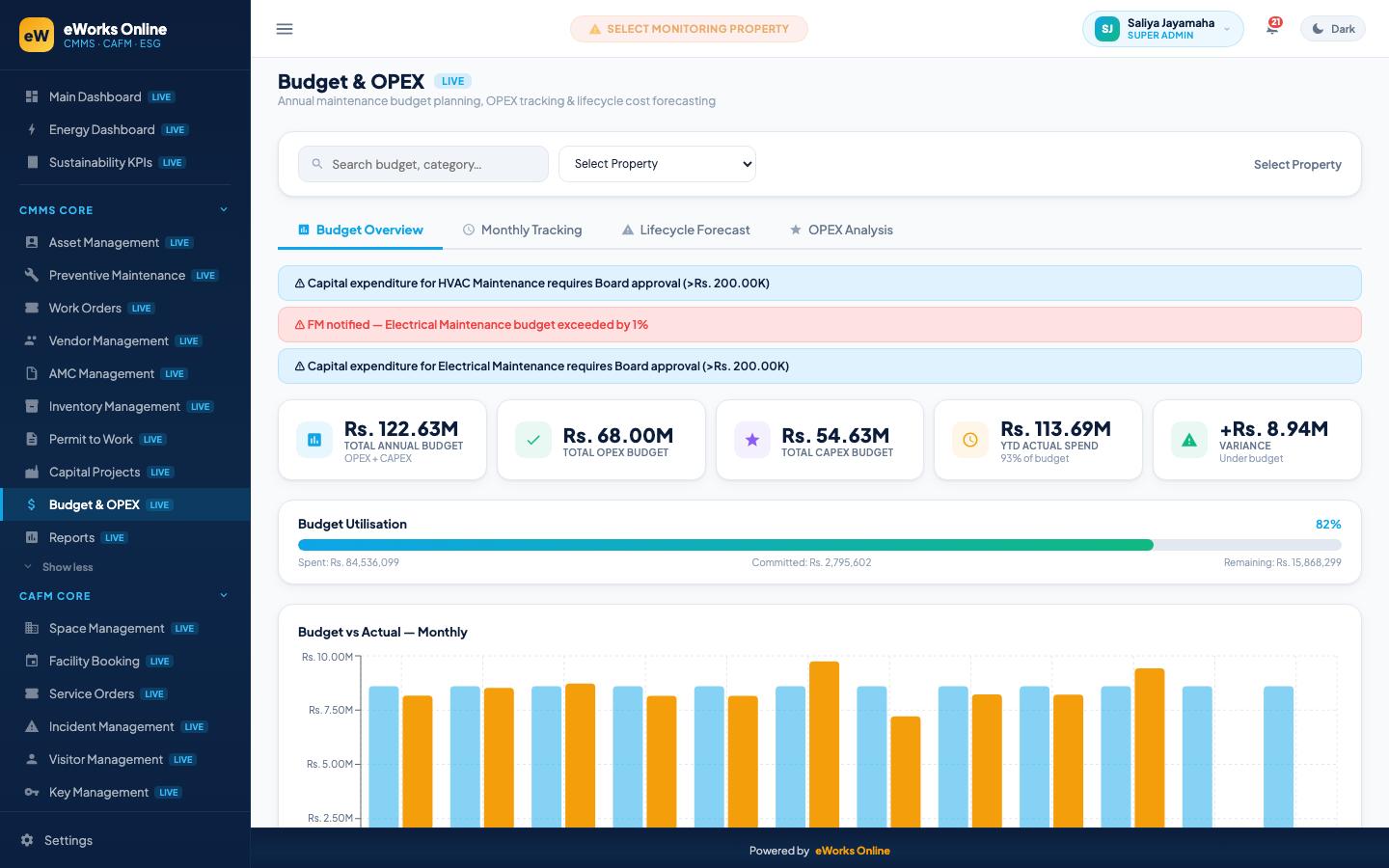The image size is (1389, 868).
Task: Open the hamburger menu icon
Action: [285, 29]
